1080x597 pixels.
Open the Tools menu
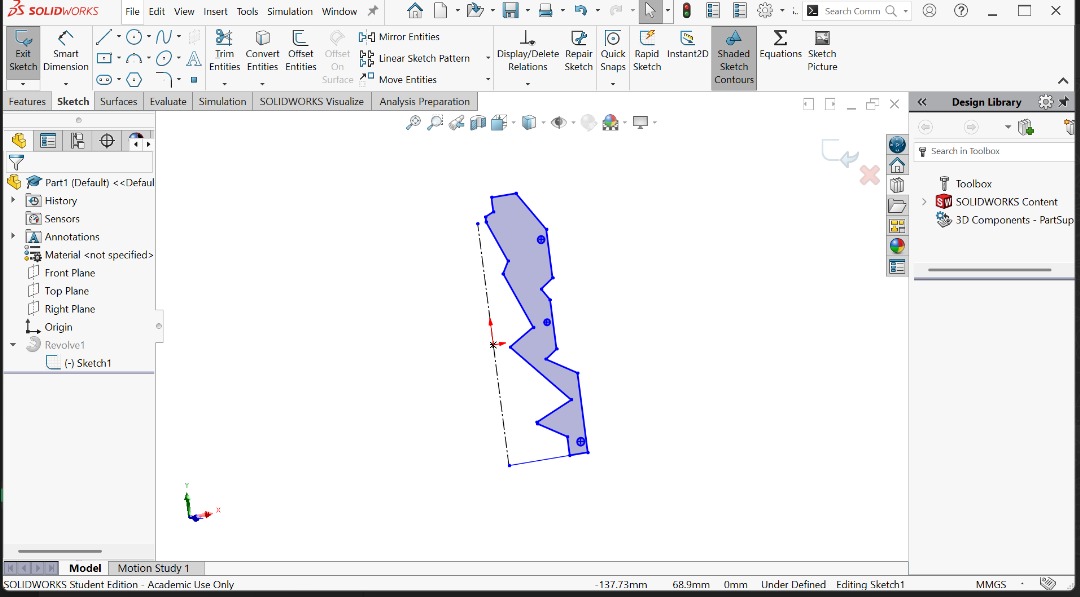(x=247, y=11)
